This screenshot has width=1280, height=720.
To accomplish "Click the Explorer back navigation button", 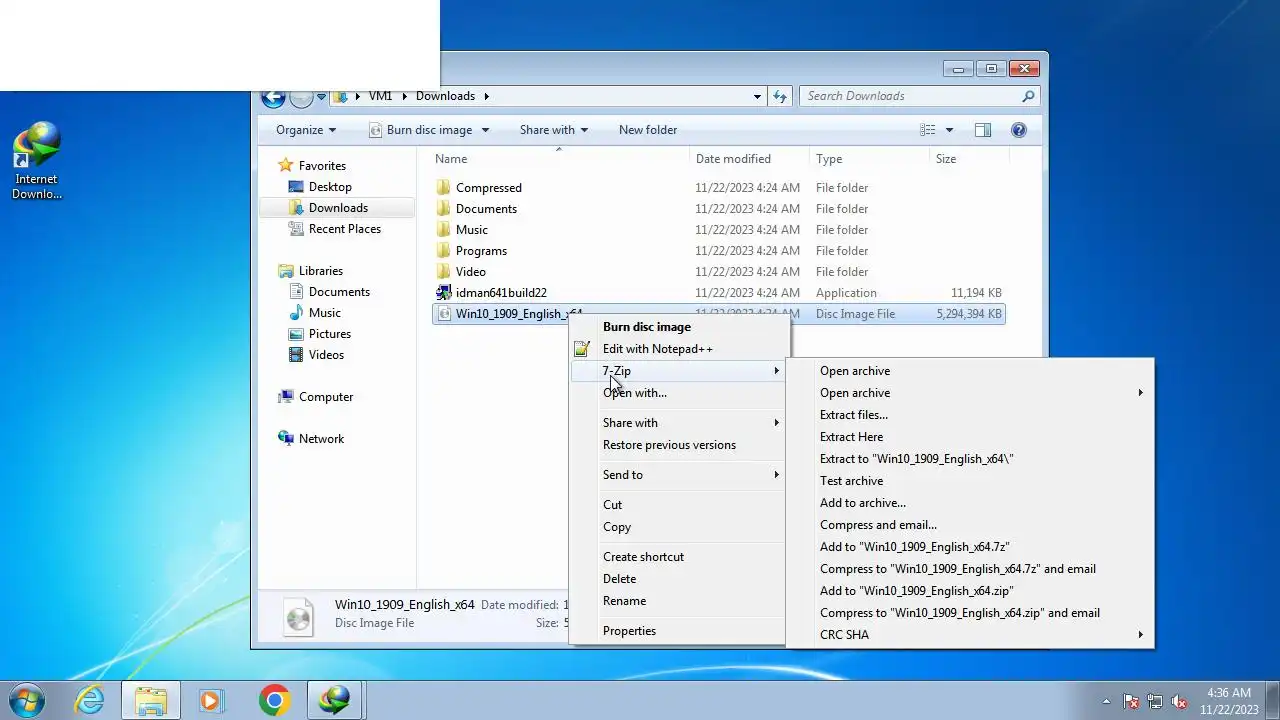I will tap(273, 97).
